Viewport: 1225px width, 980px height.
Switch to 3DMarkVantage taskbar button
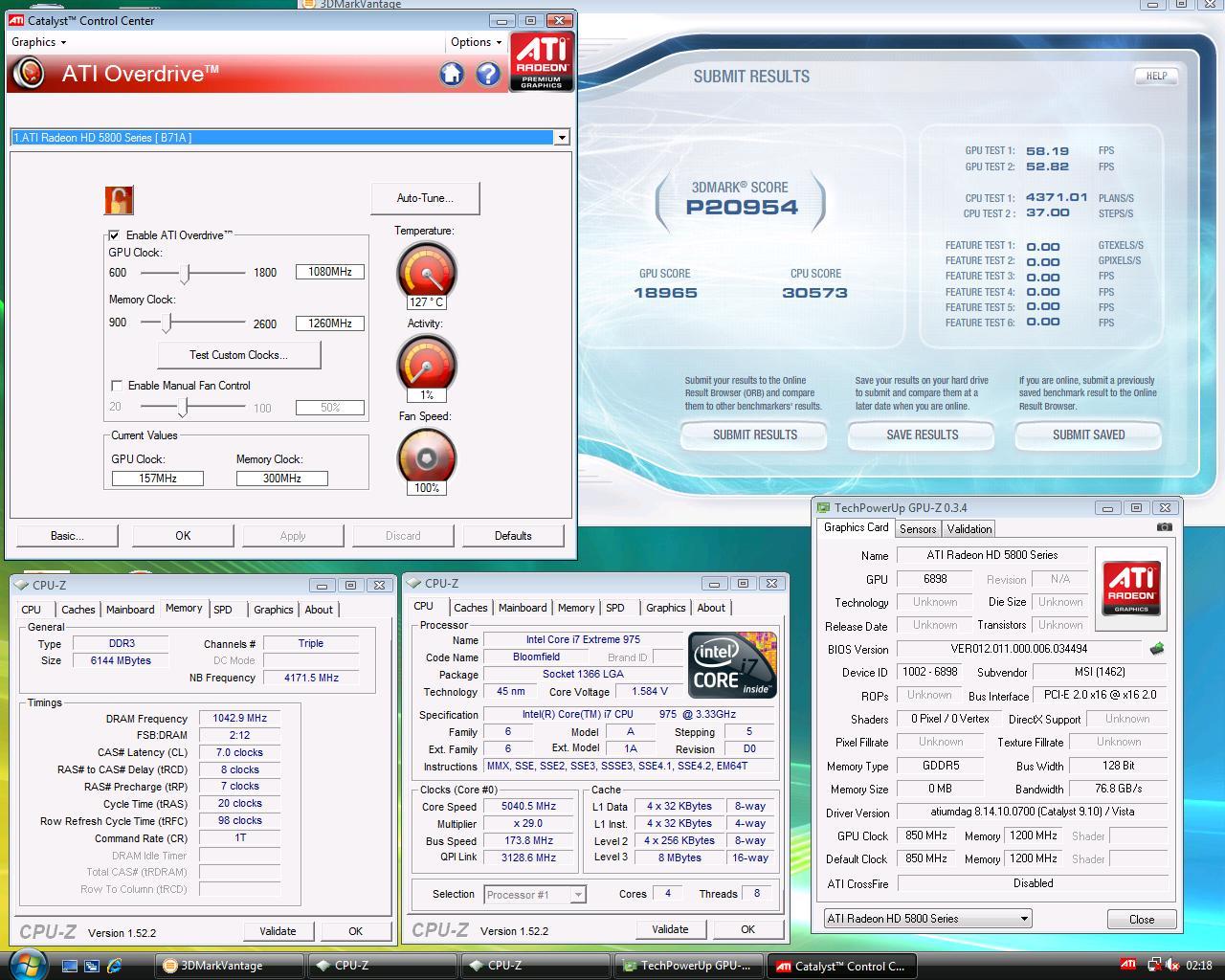(x=230, y=966)
